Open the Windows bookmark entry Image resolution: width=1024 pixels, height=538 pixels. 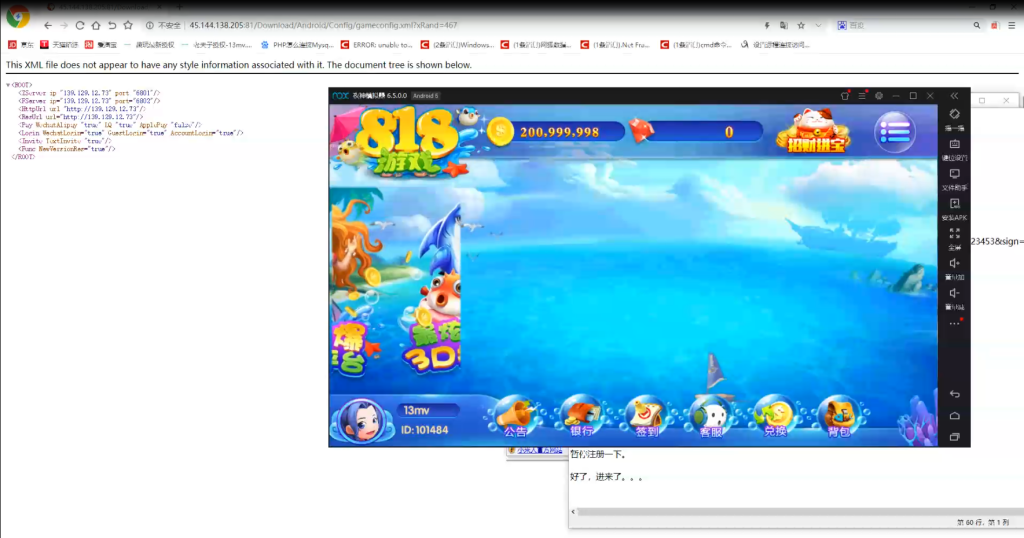pyautogui.click(x=457, y=45)
